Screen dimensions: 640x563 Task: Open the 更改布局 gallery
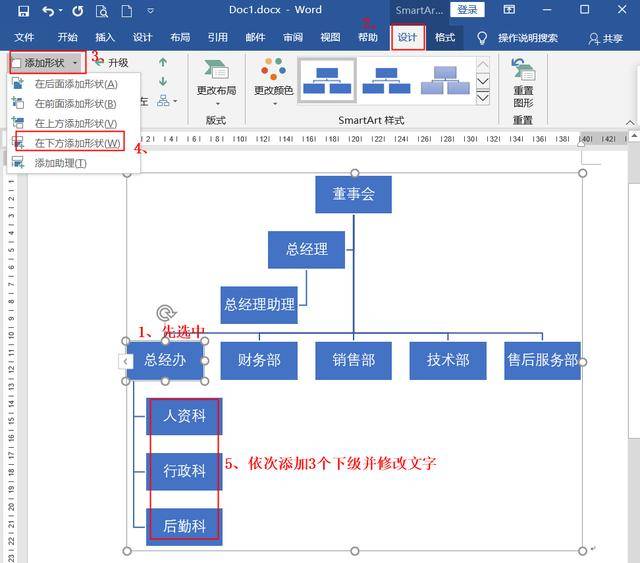tap(216, 84)
